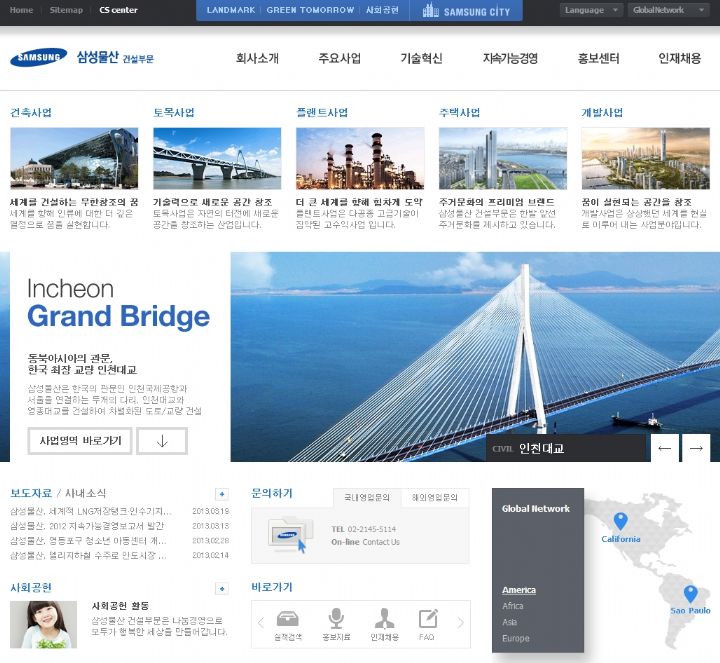This screenshot has width=720, height=663.
Task: Select Asia in Global Network
Action: point(509,622)
